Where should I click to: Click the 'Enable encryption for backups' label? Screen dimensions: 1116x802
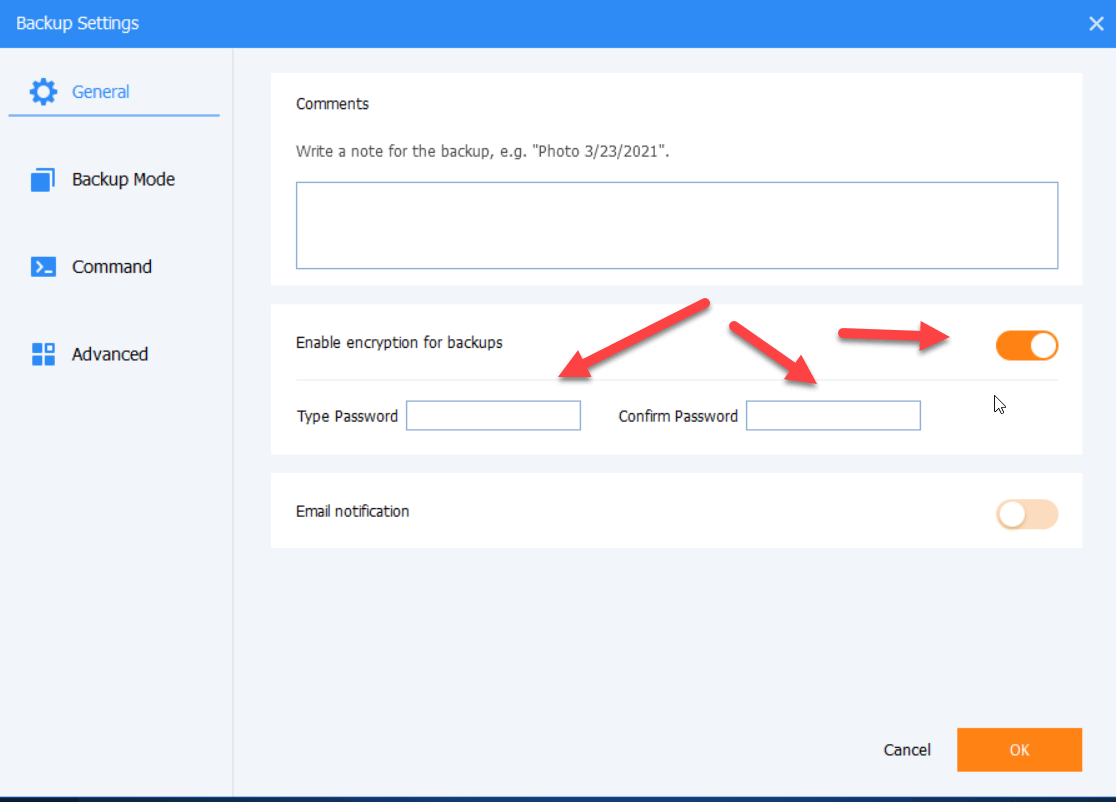point(399,343)
